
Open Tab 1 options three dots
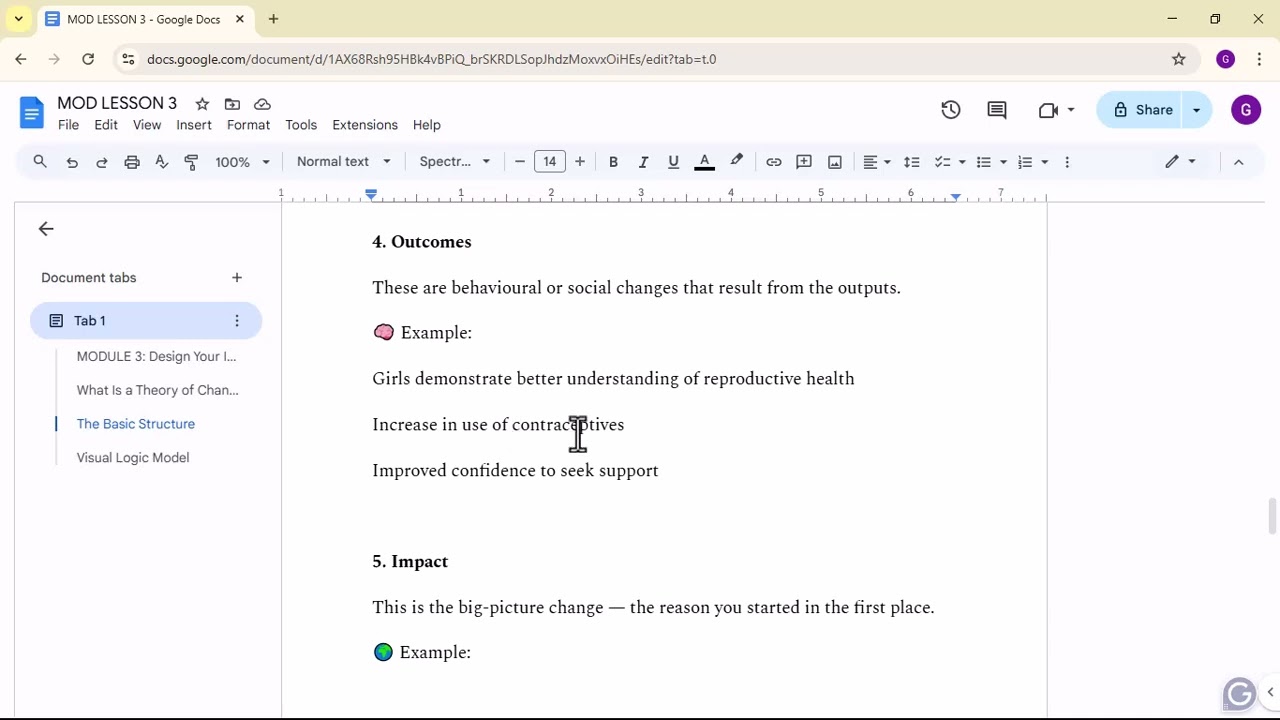[237, 321]
